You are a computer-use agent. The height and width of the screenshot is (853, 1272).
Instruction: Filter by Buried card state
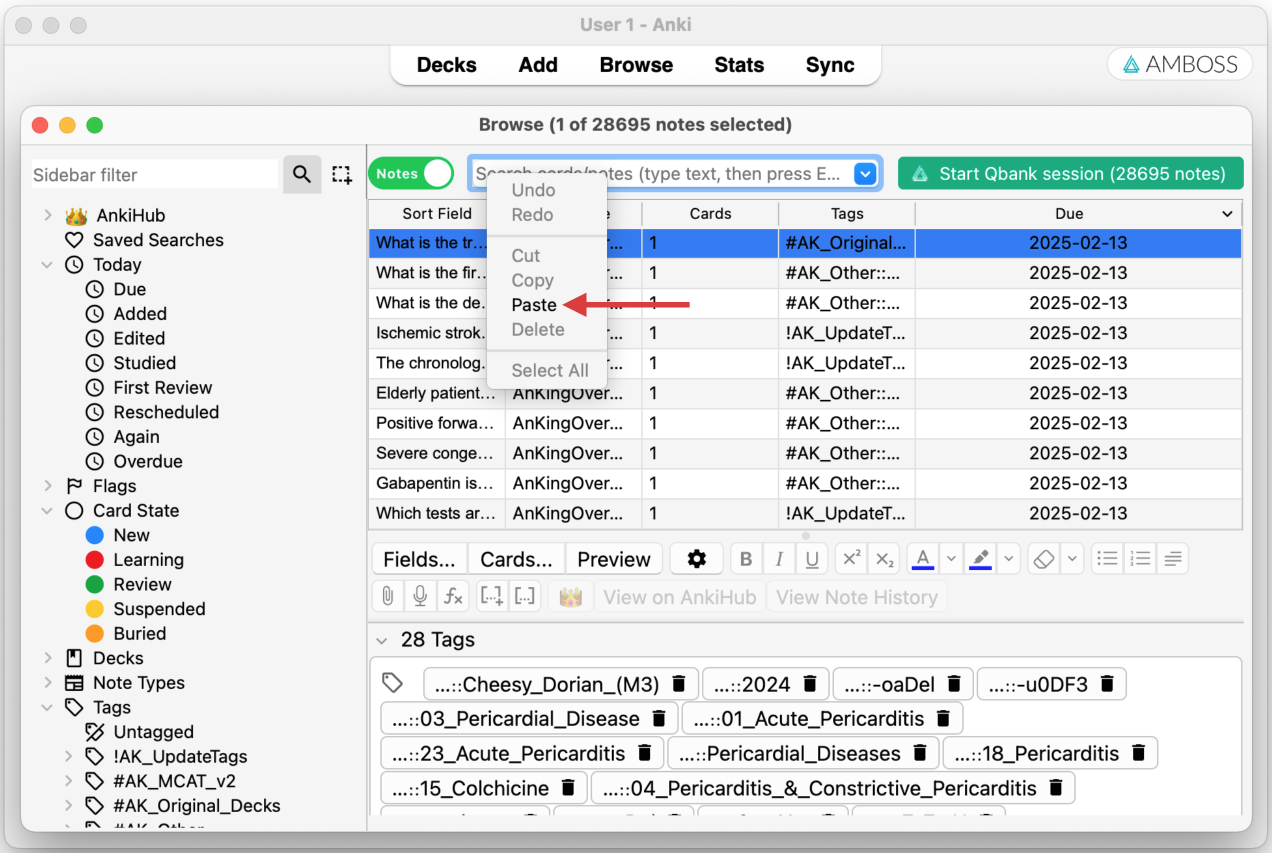pyautogui.click(x=125, y=633)
